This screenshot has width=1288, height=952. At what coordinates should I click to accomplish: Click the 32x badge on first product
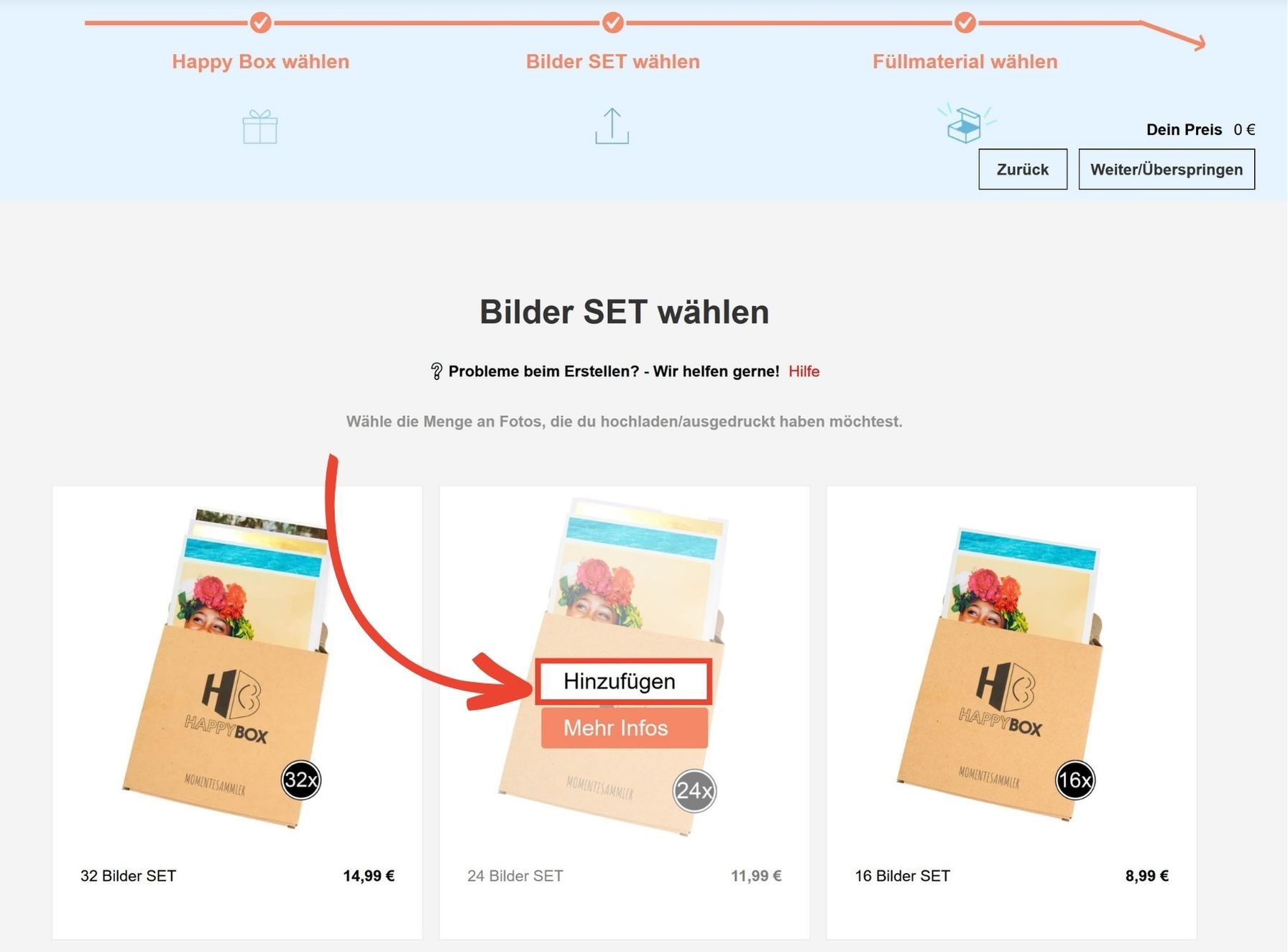[301, 780]
